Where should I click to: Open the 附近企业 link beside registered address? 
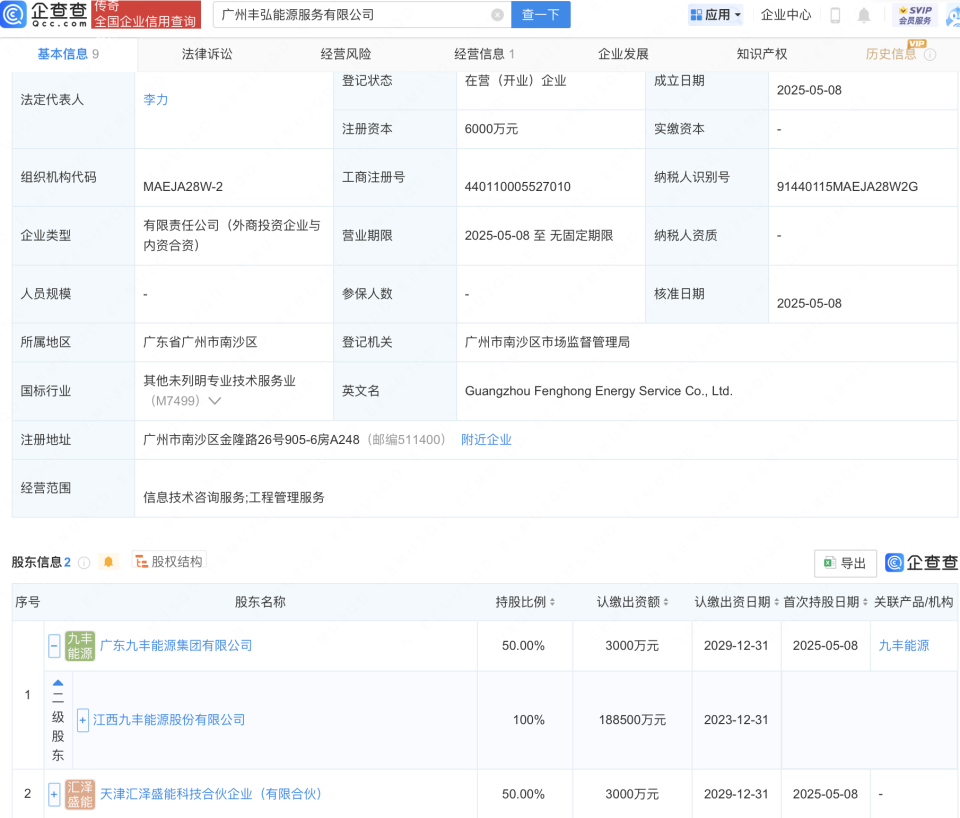point(487,439)
